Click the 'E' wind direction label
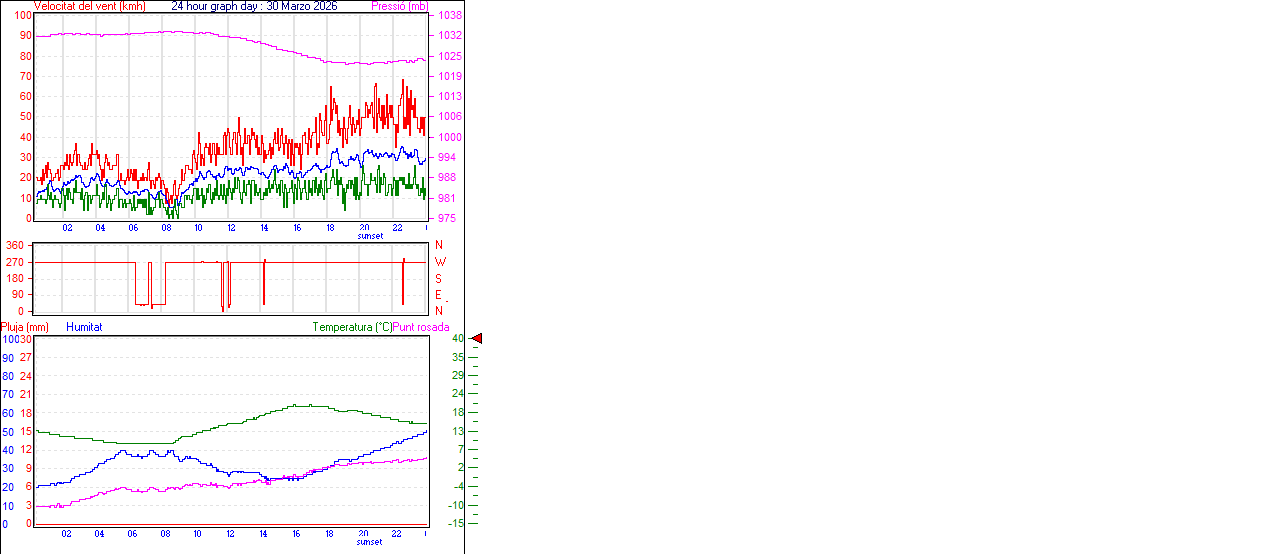The image size is (1280, 554). (x=438, y=295)
